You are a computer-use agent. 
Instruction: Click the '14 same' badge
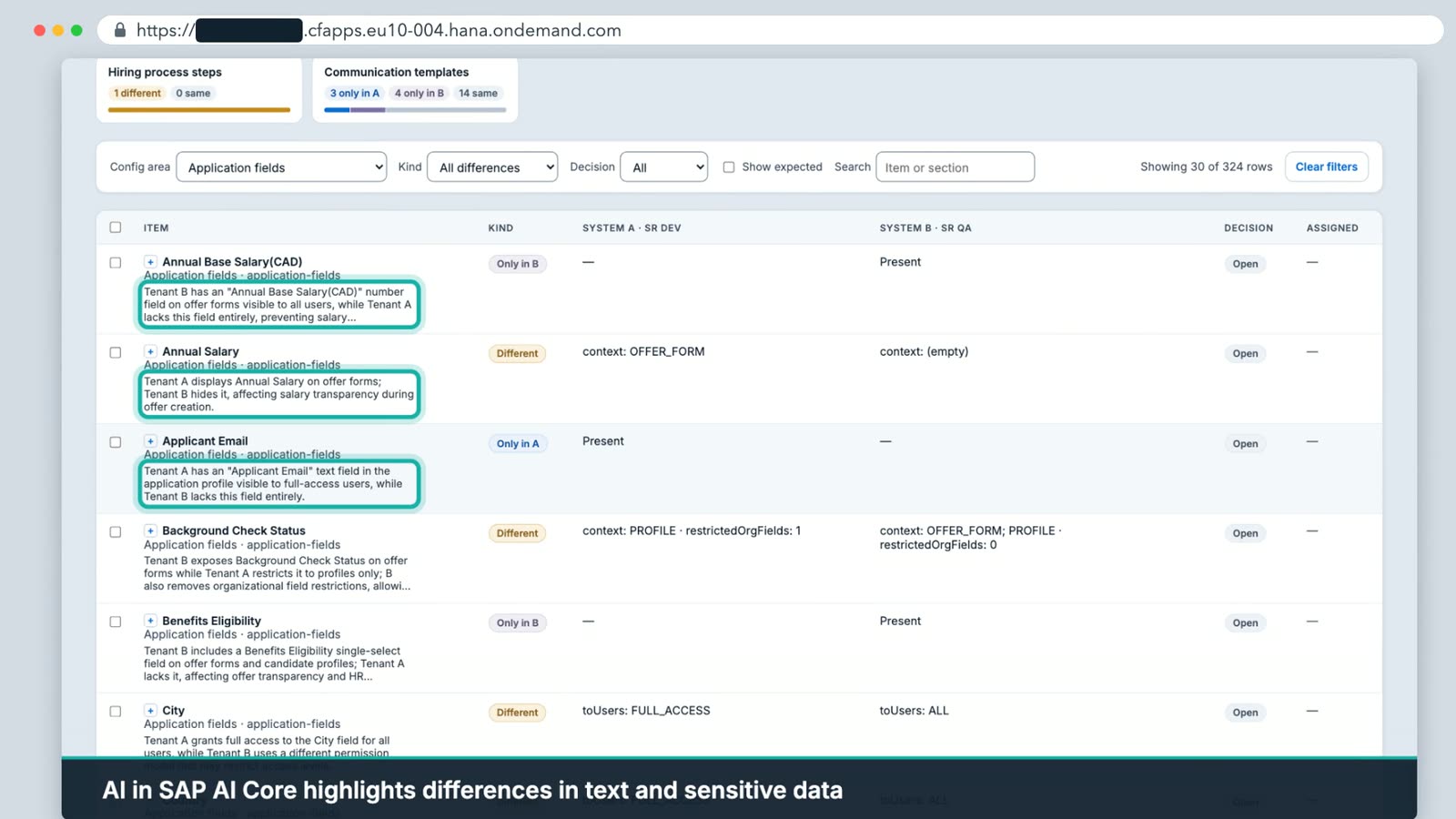(x=478, y=94)
